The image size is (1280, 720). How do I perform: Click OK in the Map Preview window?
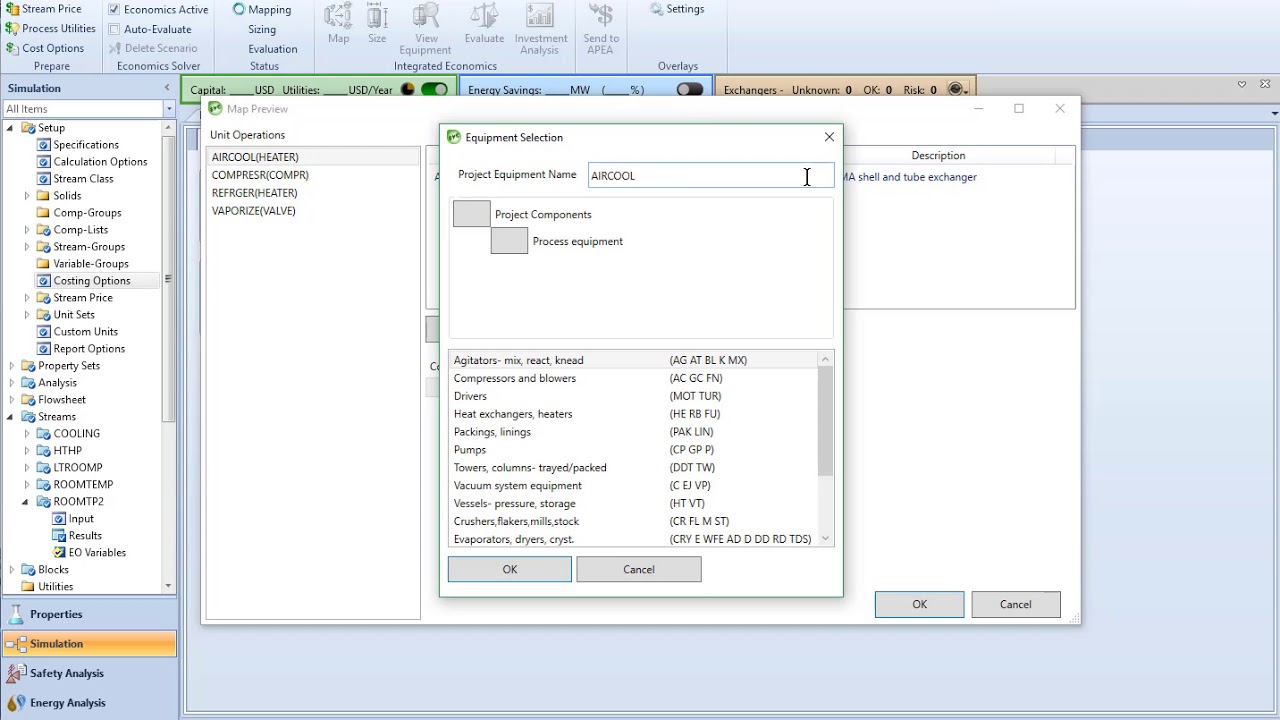tap(920, 604)
